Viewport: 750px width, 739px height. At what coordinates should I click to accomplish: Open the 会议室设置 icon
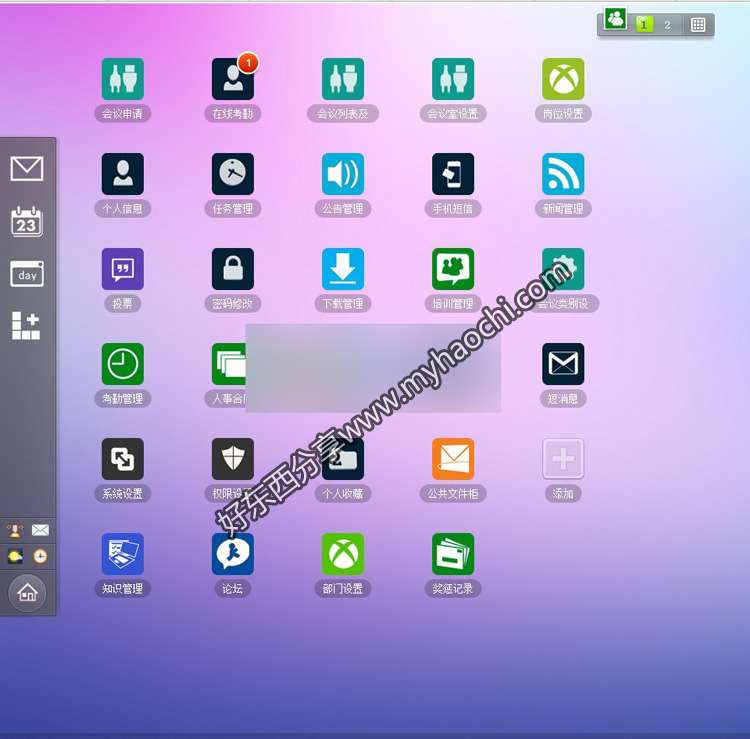tap(453, 79)
